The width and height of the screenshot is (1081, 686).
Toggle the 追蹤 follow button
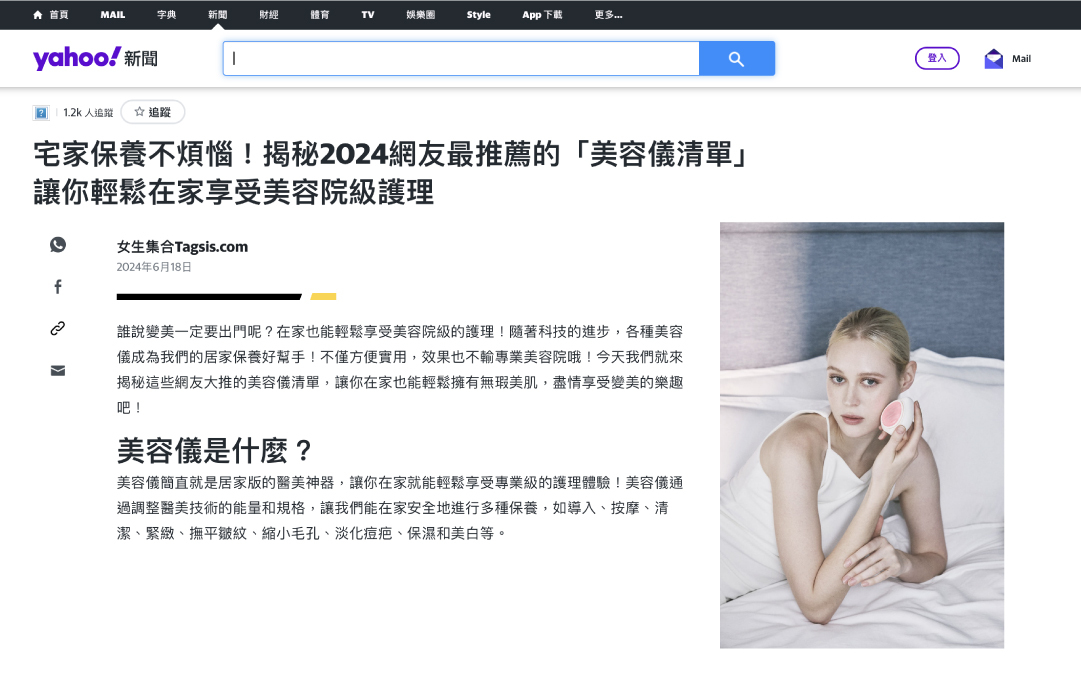click(153, 113)
